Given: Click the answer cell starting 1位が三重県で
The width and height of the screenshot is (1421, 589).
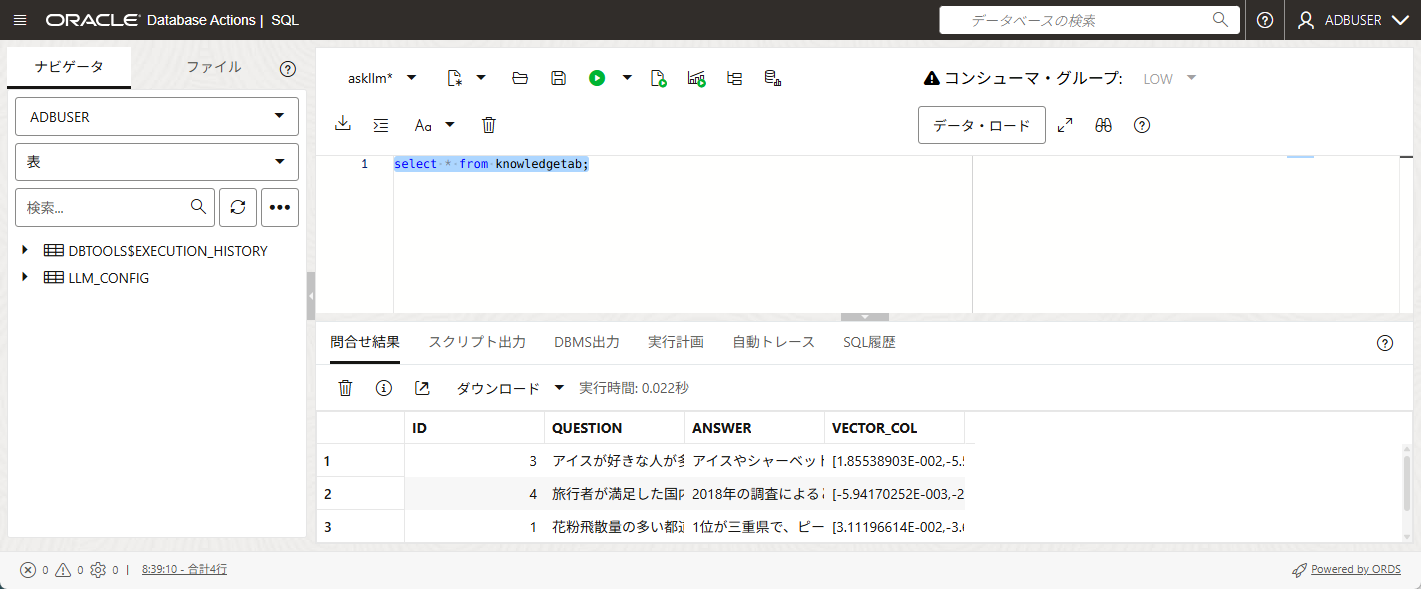Looking at the screenshot, I should coord(755,527).
